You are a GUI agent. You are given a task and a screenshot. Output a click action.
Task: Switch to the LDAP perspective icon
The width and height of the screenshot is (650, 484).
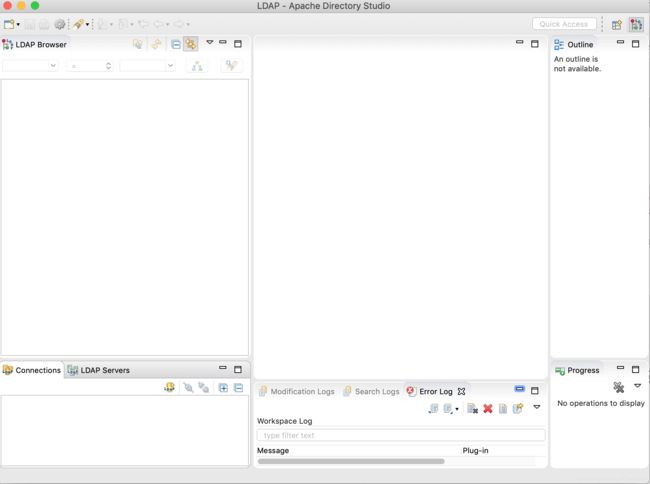[636, 25]
